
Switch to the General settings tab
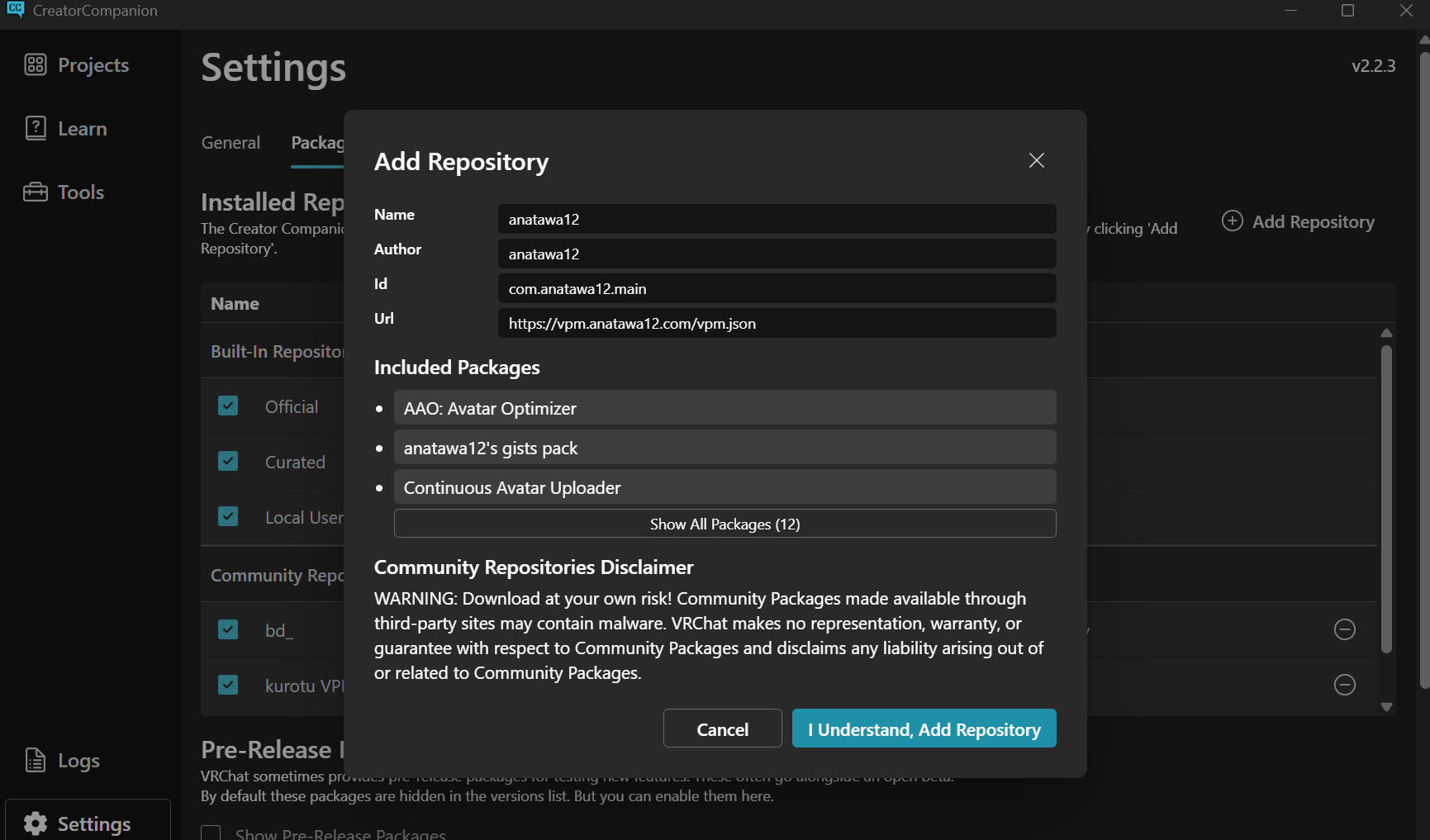coord(230,143)
